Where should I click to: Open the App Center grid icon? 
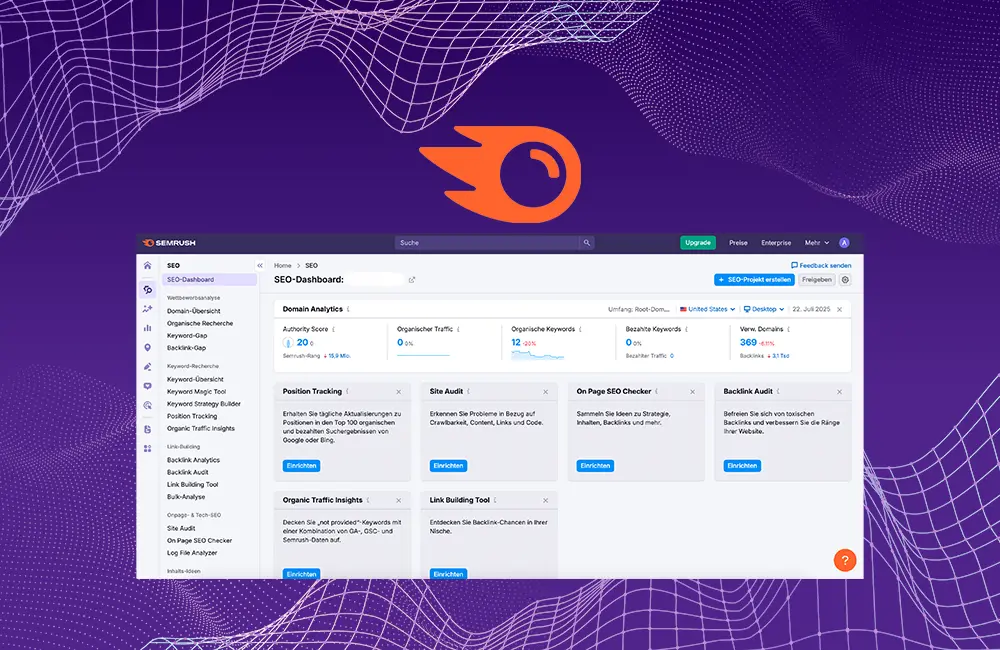147,448
